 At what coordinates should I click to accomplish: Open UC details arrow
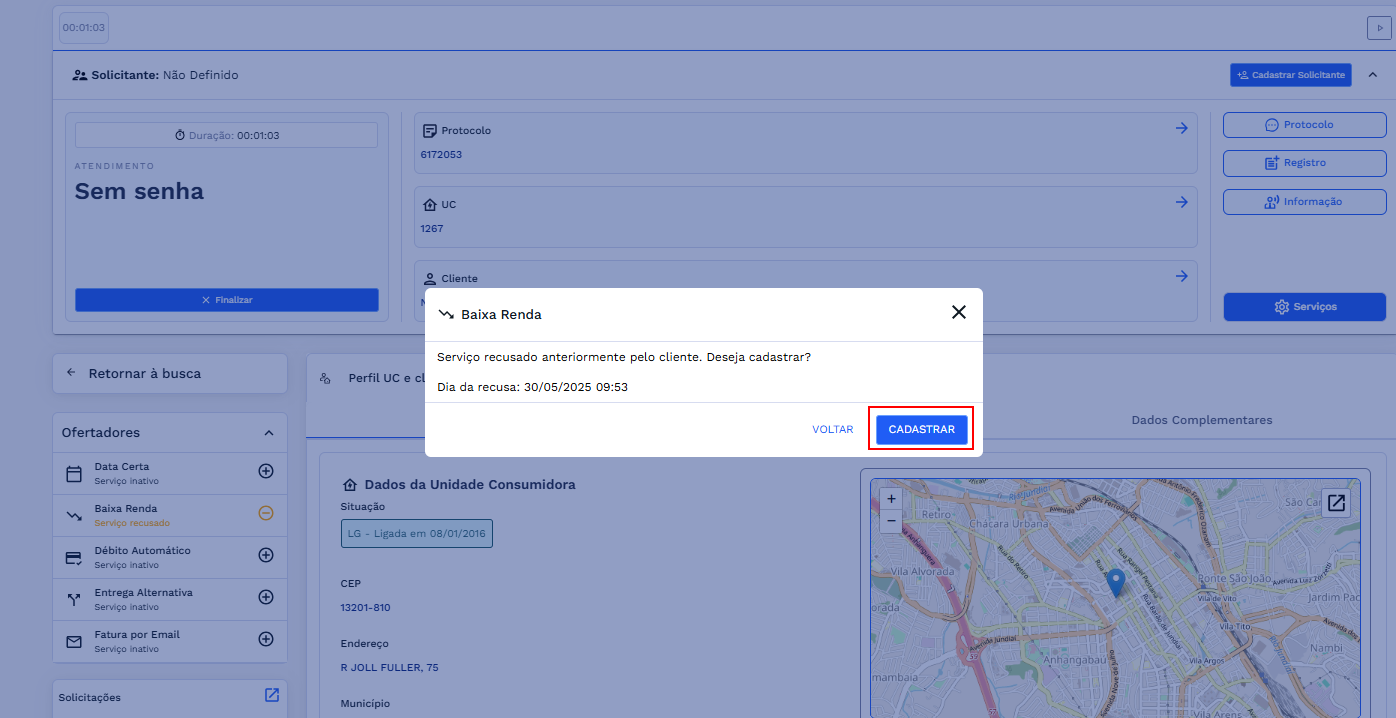(1181, 202)
